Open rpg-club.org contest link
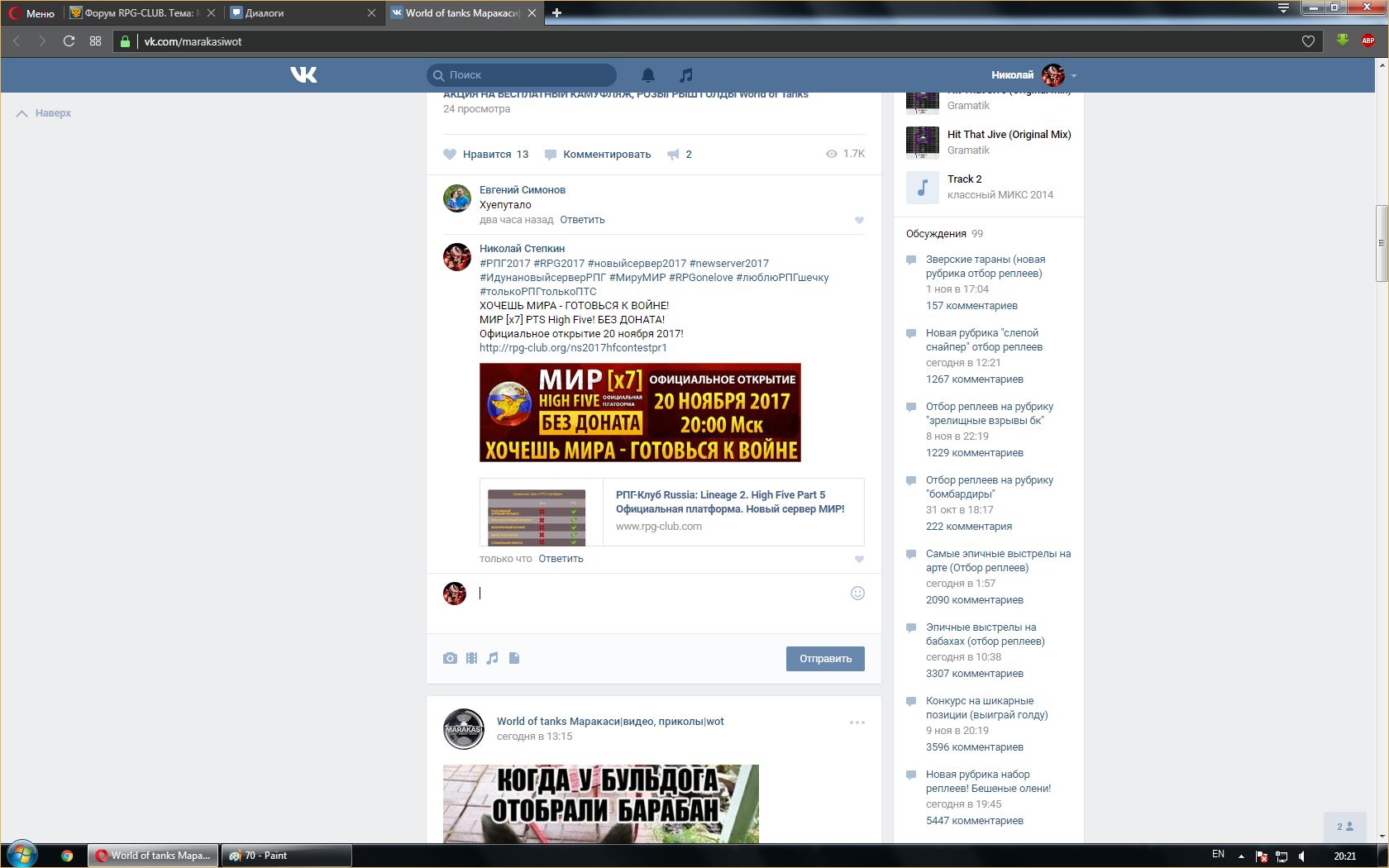The height and width of the screenshot is (868, 1389). [573, 347]
